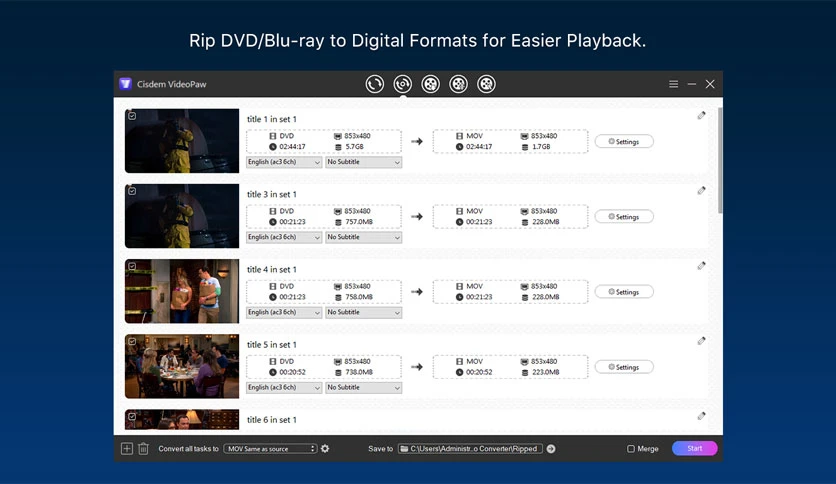Click the 738.0MB source size
The width and height of the screenshot is (836, 484).
click(x=359, y=372)
